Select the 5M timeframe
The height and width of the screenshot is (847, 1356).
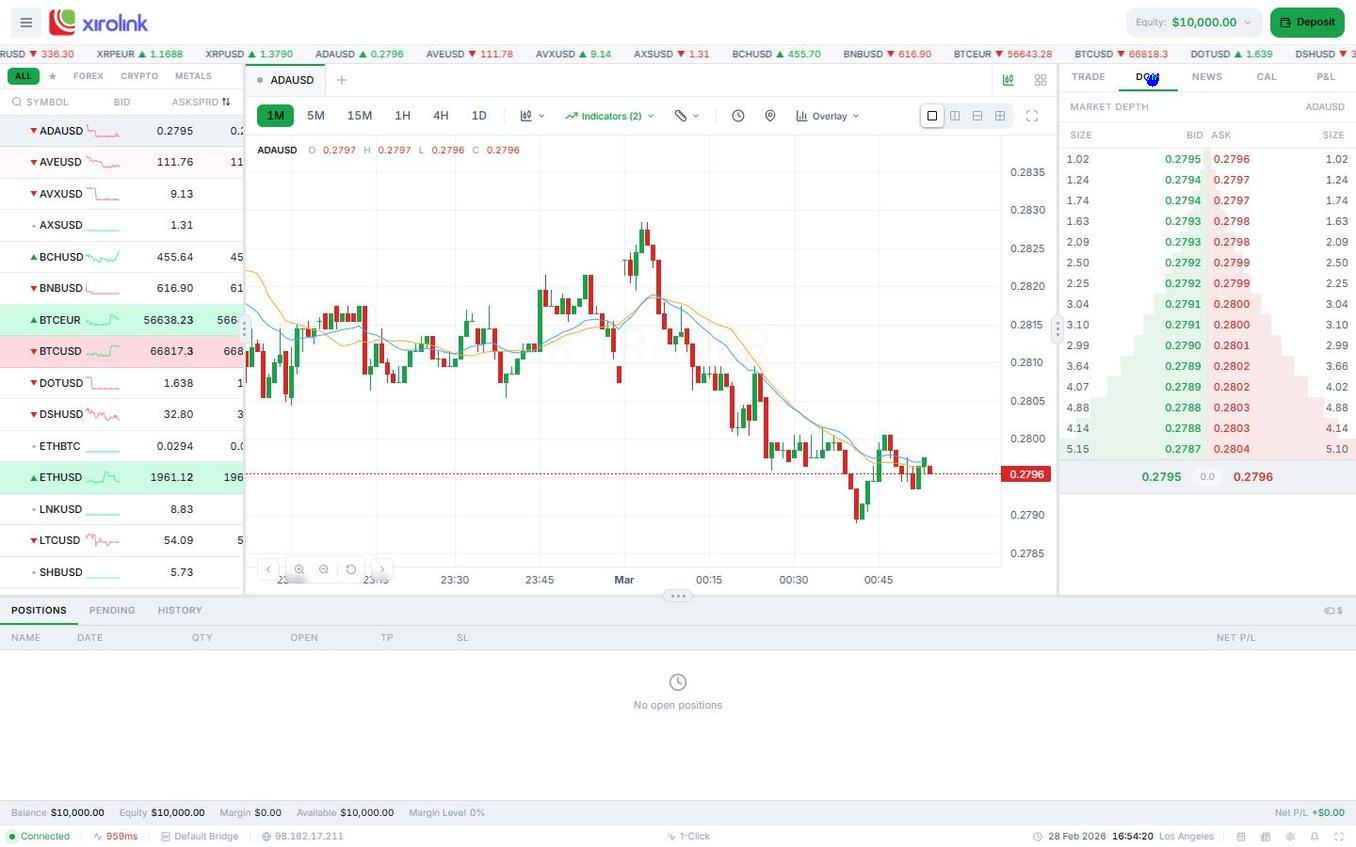316,116
